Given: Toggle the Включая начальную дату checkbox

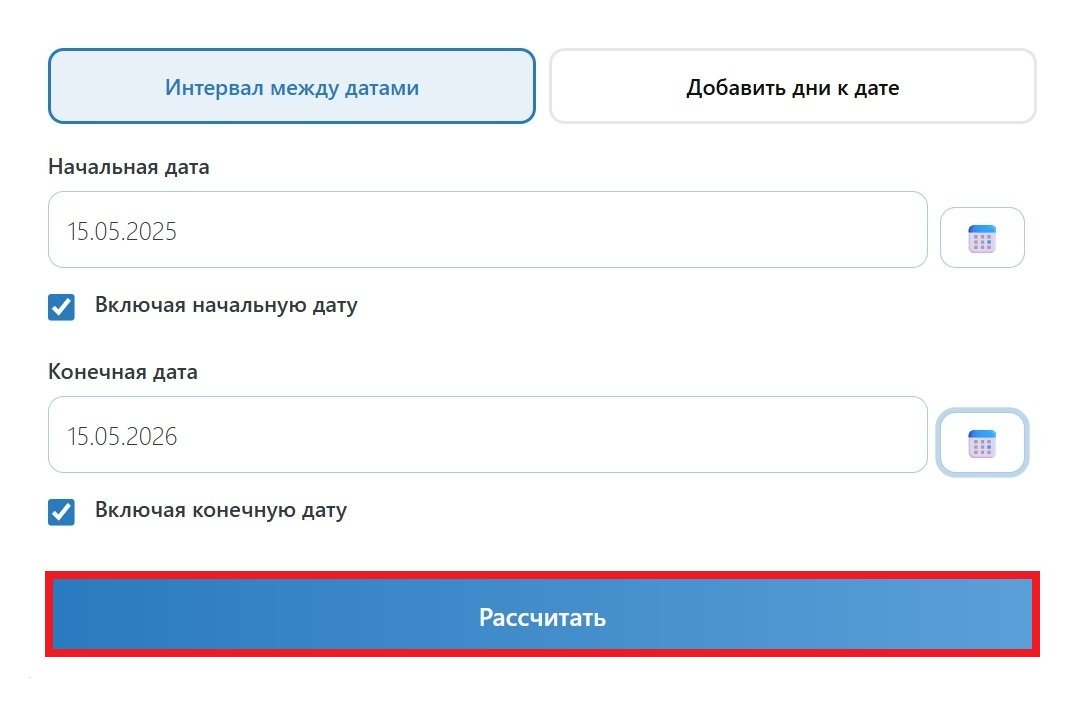Looking at the screenshot, I should tap(61, 307).
